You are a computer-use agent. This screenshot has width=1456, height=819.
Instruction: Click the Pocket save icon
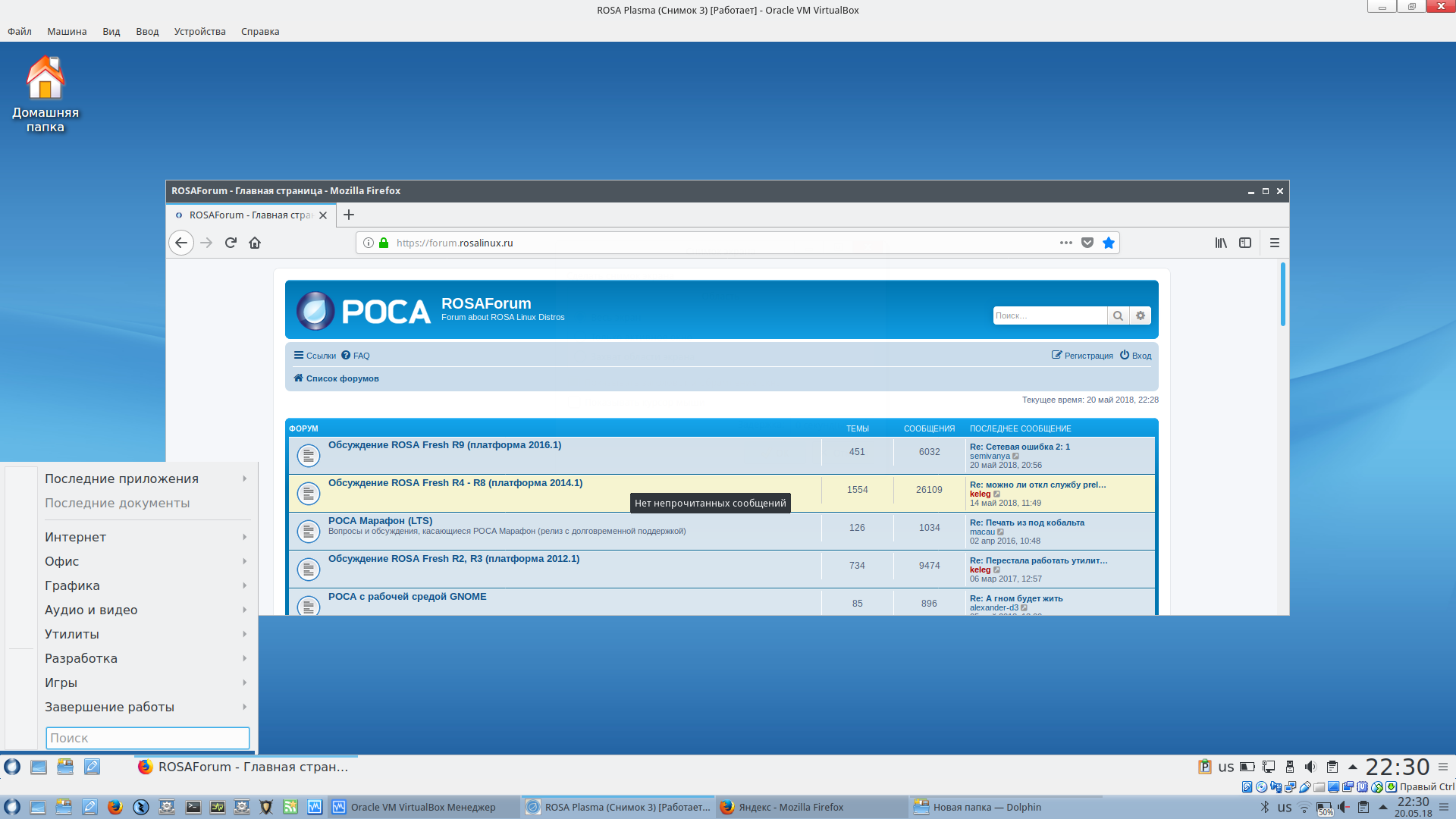click(1087, 243)
